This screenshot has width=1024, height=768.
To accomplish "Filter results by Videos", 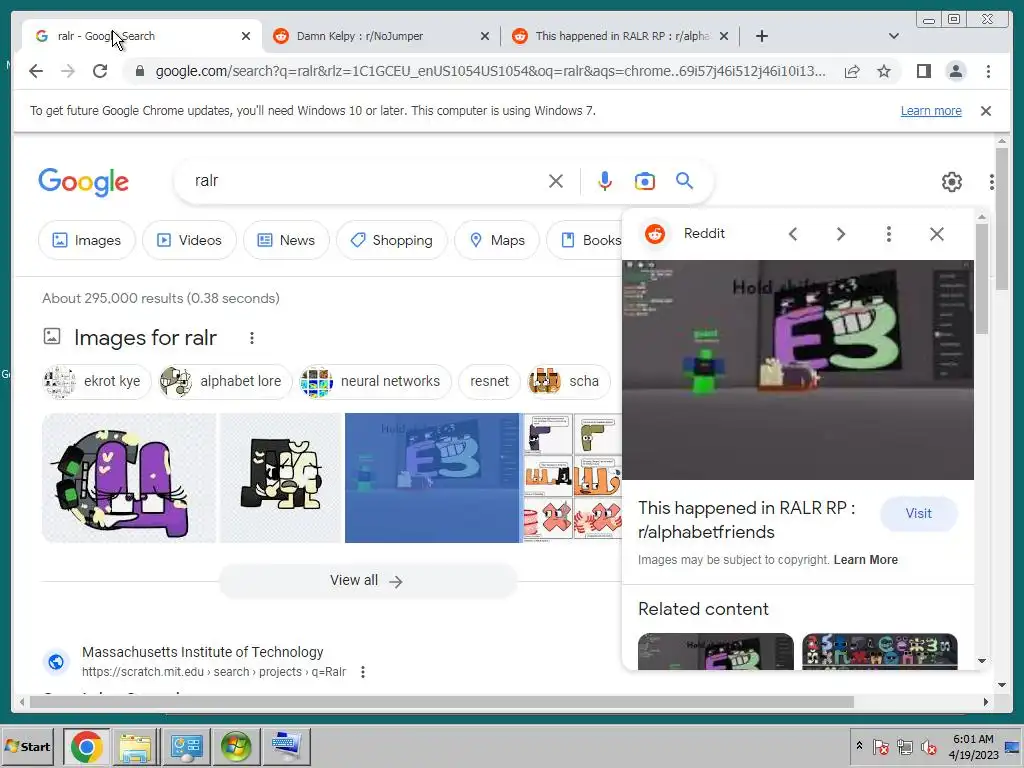I will tap(189, 240).
